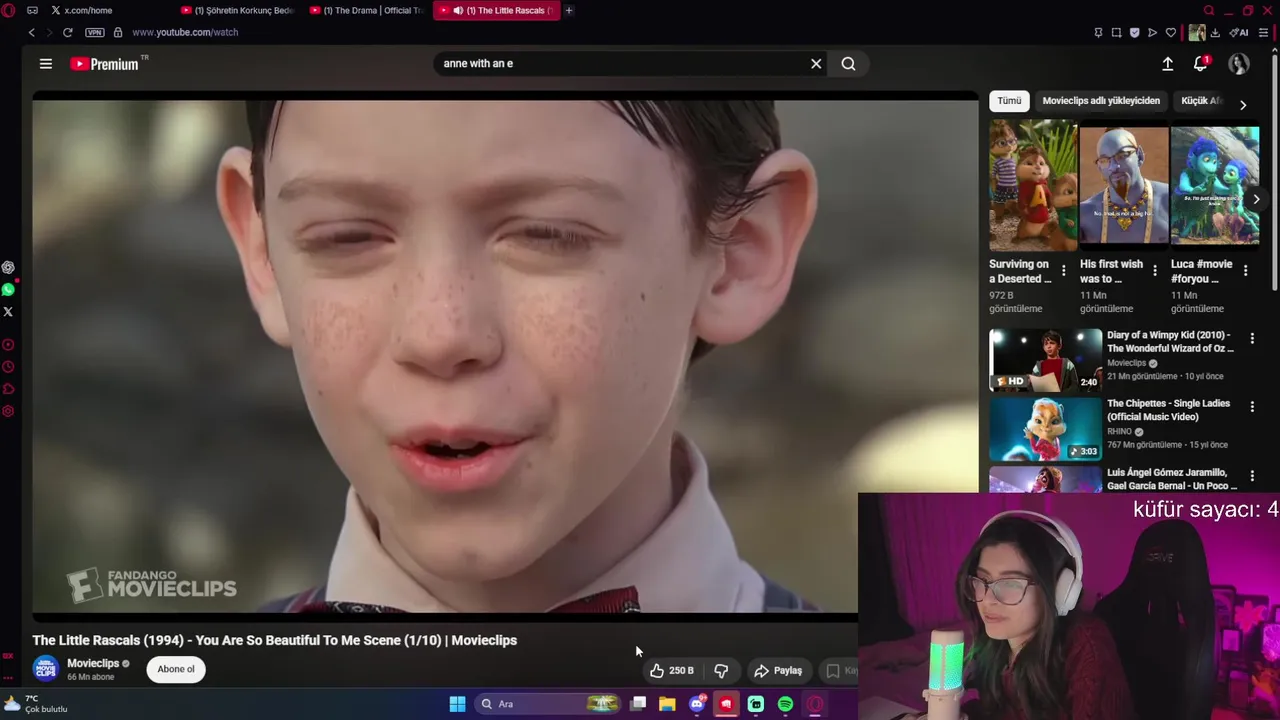Open Opera ad blocker shield icon

pyautogui.click(x=1134, y=32)
